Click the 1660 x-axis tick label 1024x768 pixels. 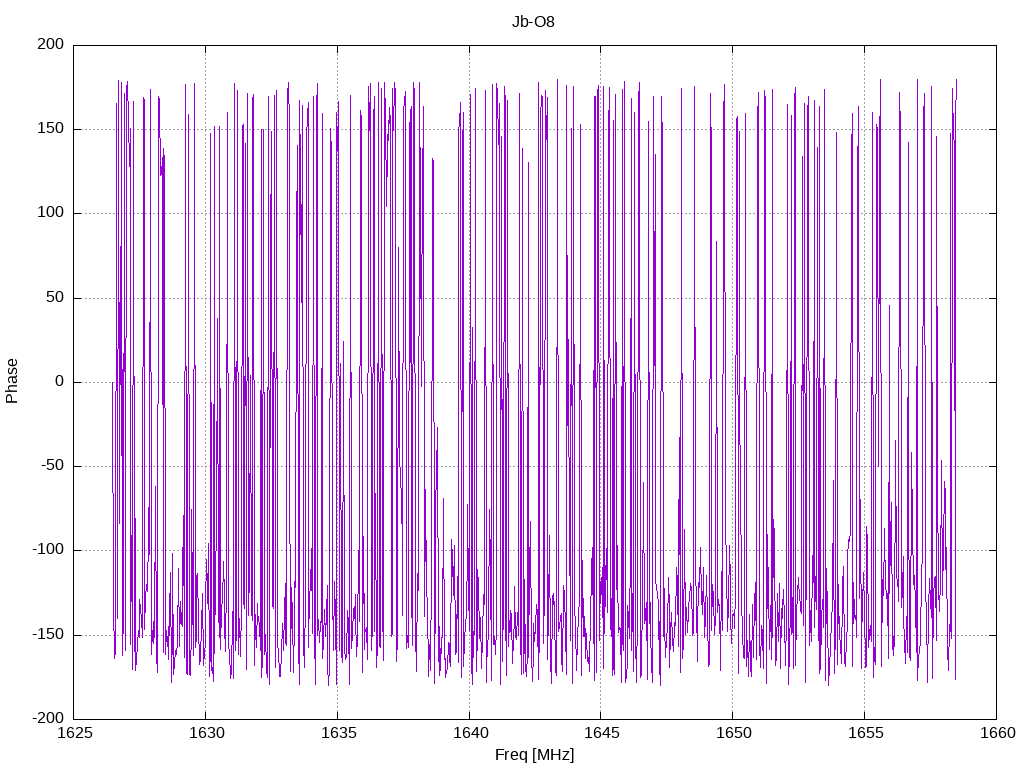(997, 733)
